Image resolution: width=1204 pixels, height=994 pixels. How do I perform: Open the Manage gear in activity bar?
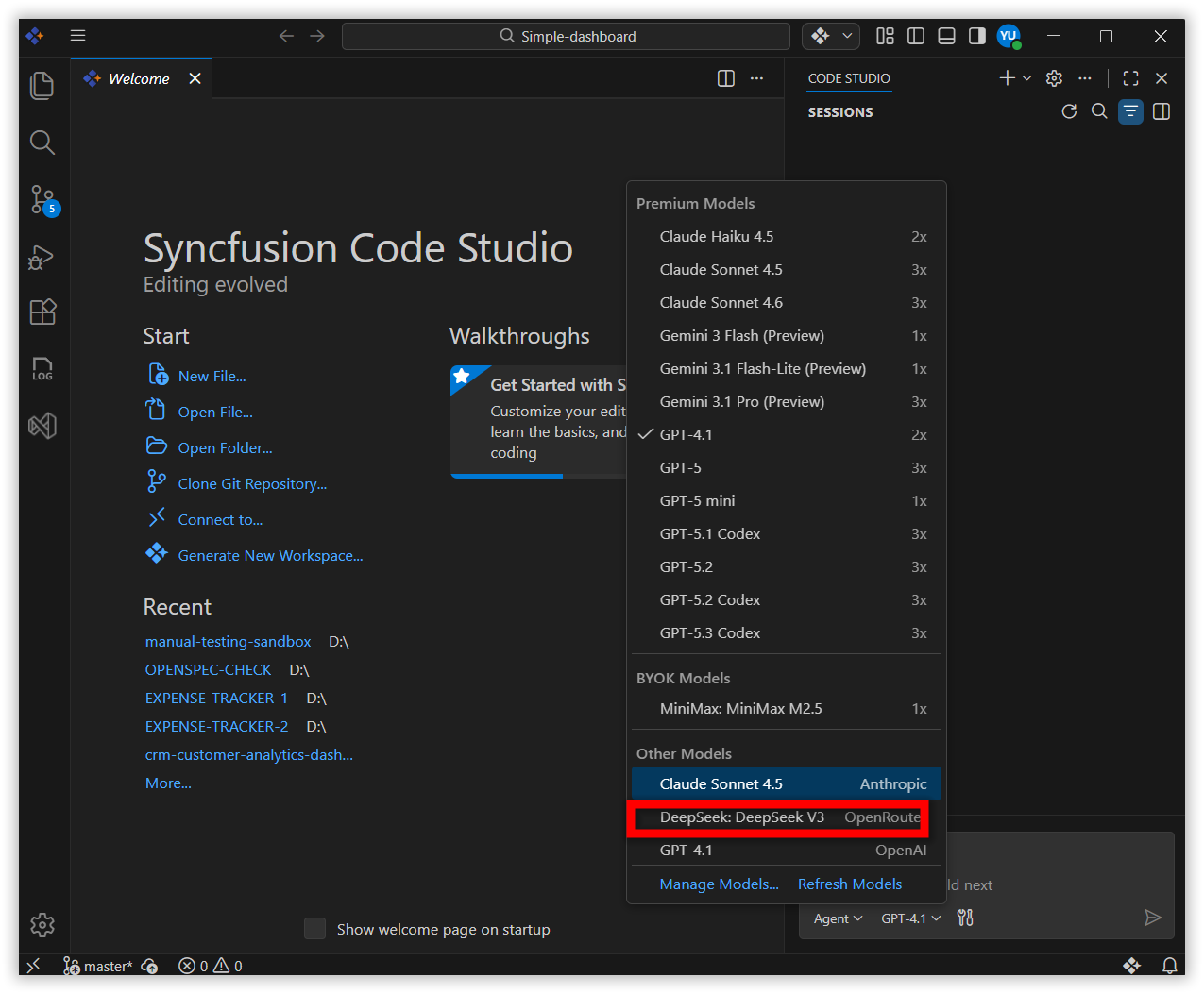[42, 925]
